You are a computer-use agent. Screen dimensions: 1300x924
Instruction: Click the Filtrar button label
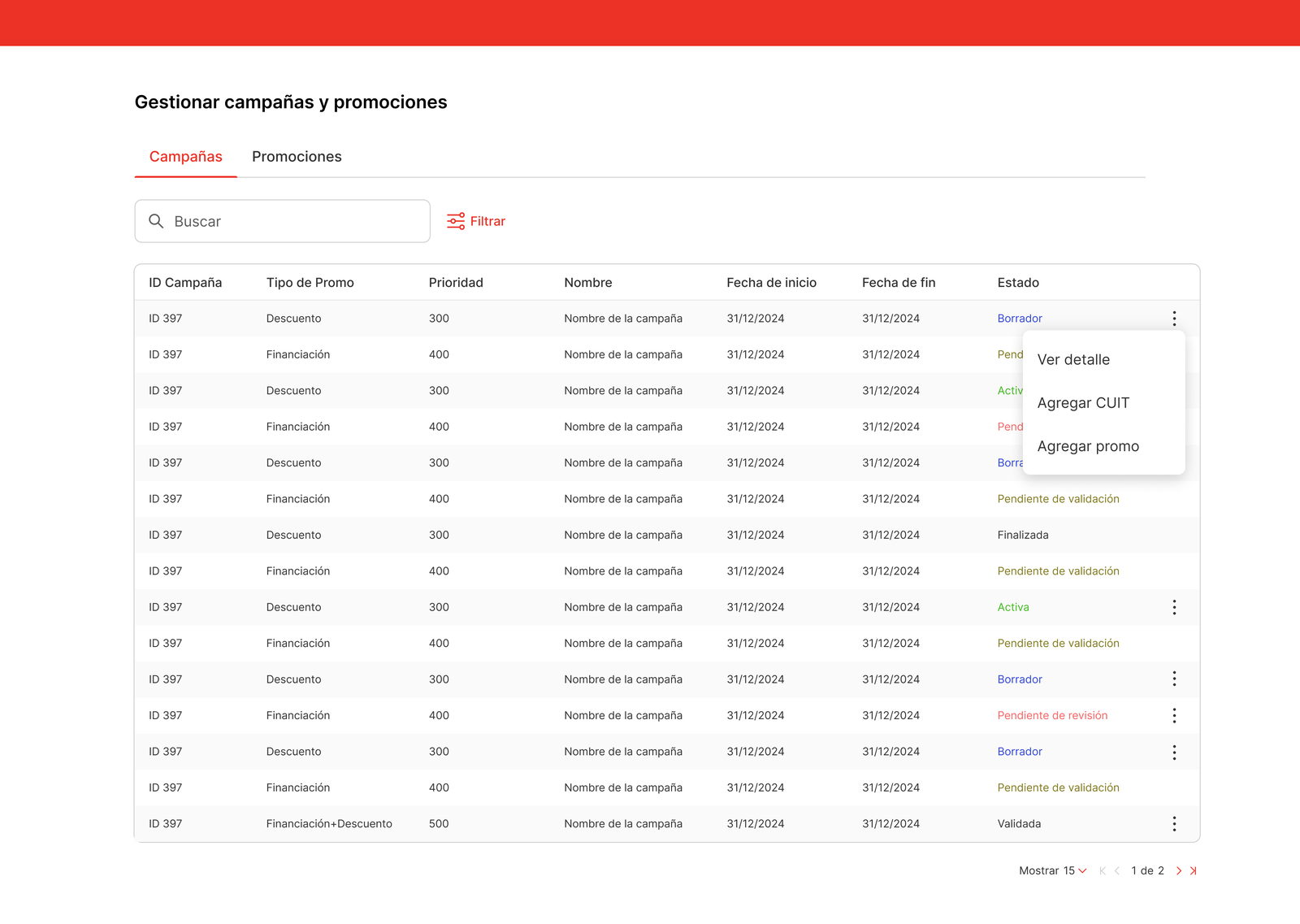coord(487,221)
